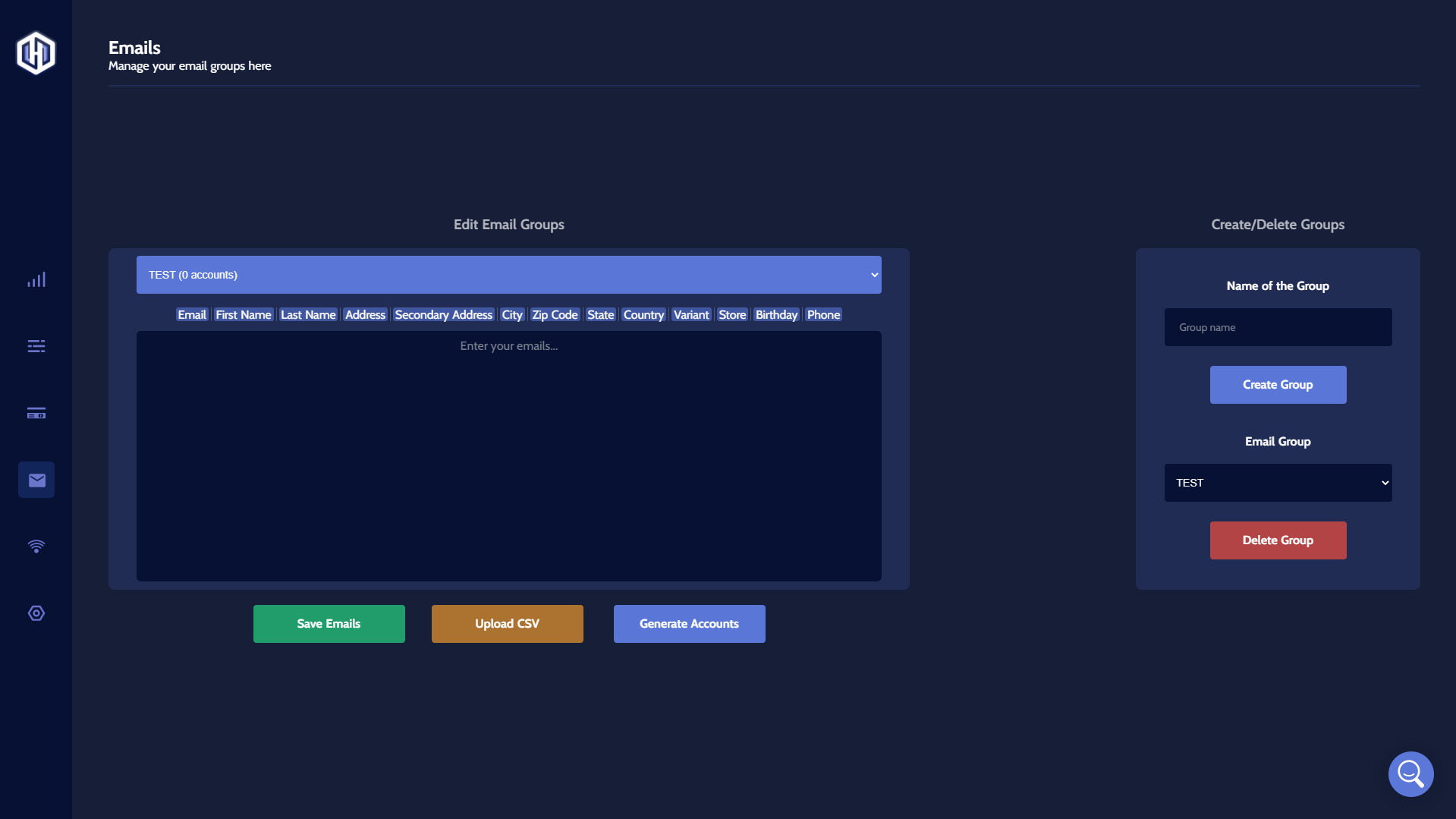Expand the TEST (0 accounts) group dropdown

pos(508,275)
